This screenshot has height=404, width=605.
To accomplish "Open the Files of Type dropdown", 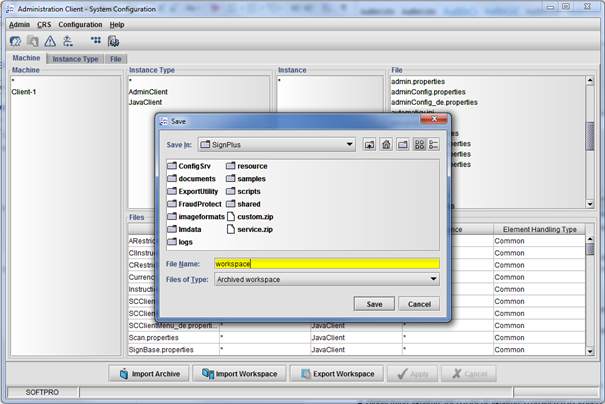I will [x=433, y=279].
